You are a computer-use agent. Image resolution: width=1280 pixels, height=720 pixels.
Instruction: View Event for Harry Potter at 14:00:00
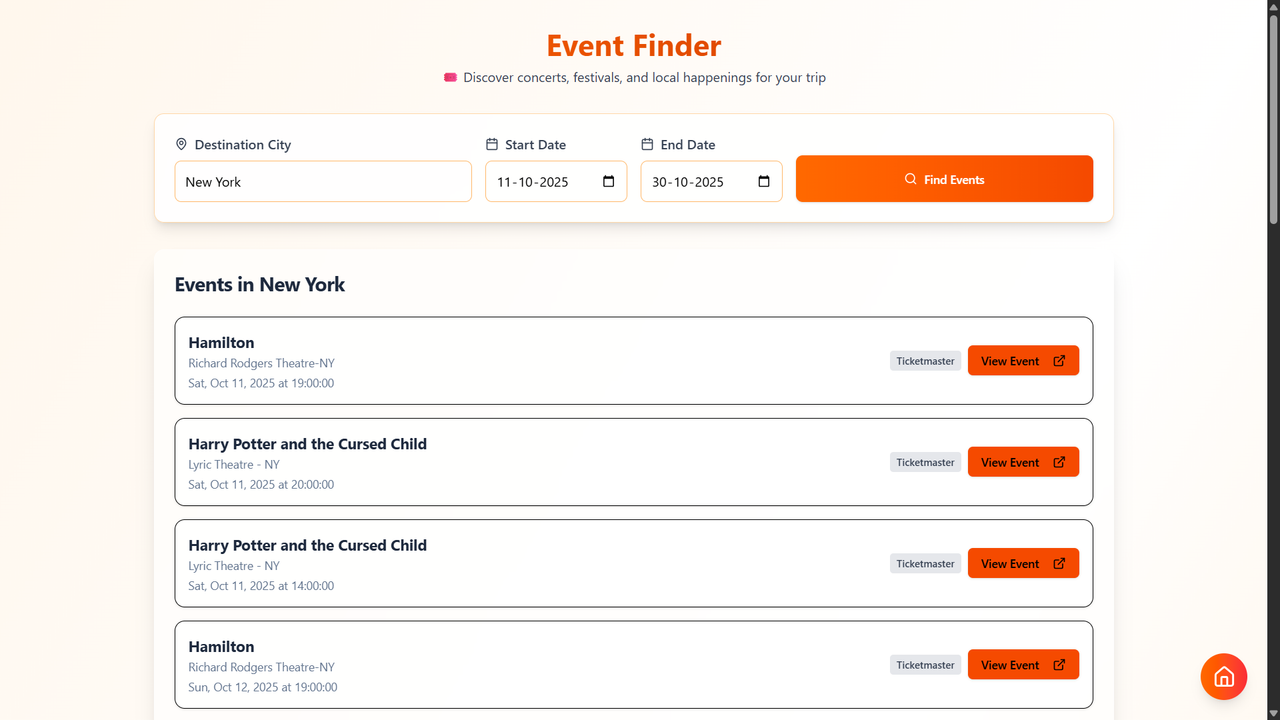[x=1023, y=563]
